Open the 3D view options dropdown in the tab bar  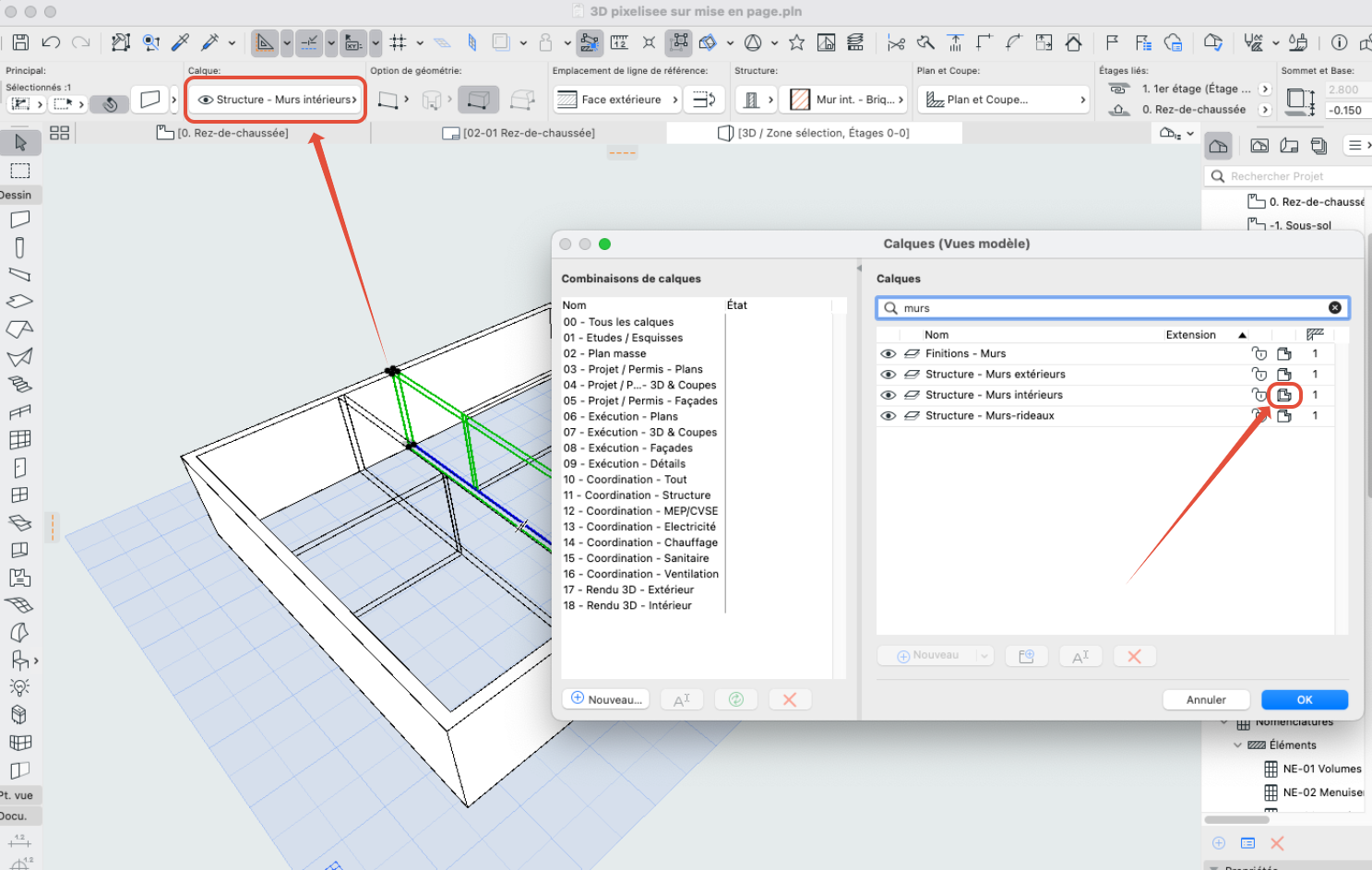coord(1176,134)
